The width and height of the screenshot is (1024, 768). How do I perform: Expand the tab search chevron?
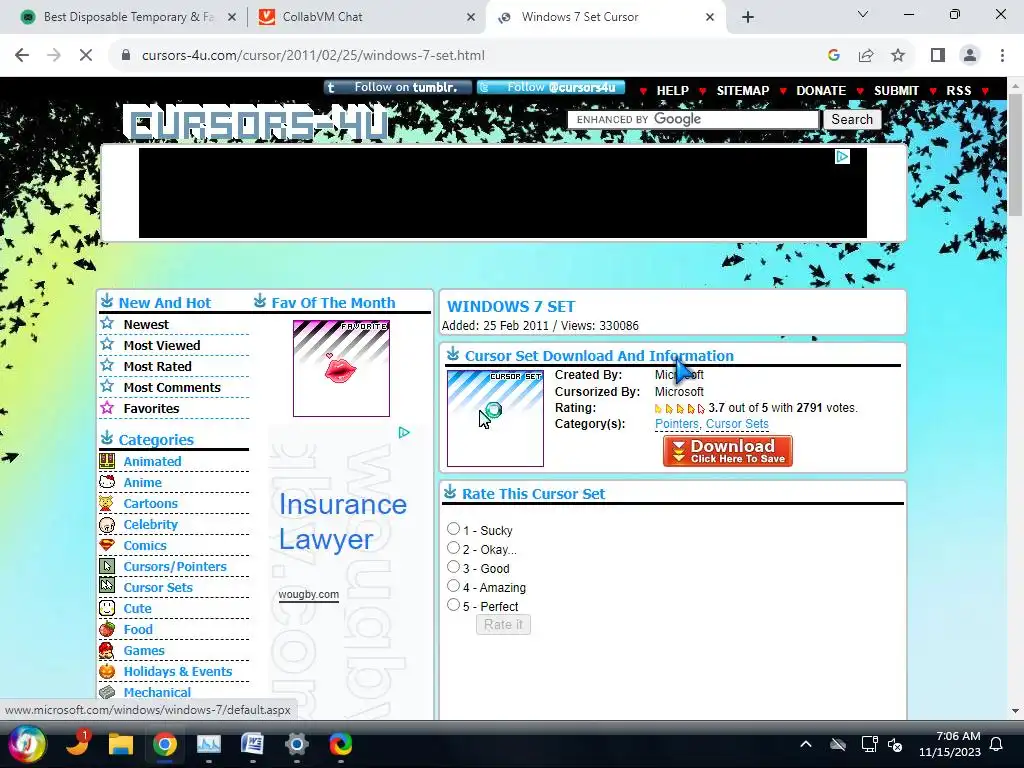pyautogui.click(x=863, y=14)
